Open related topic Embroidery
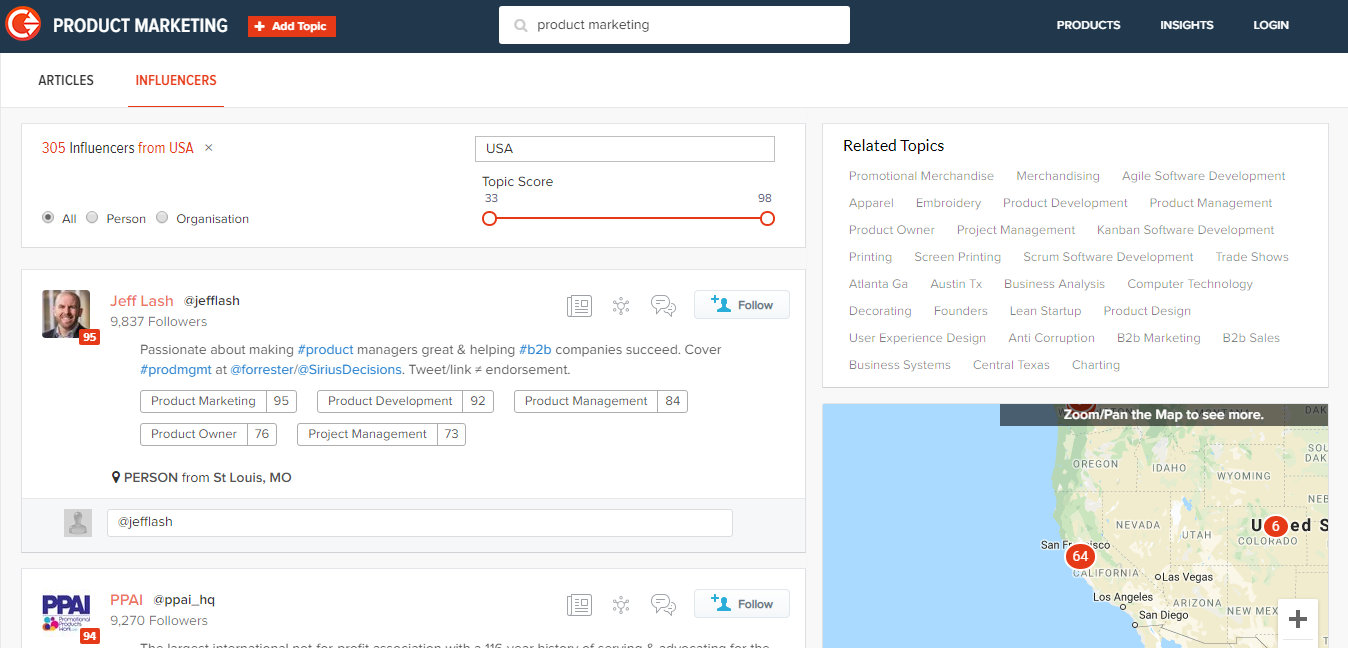1348x648 pixels. click(x=948, y=203)
